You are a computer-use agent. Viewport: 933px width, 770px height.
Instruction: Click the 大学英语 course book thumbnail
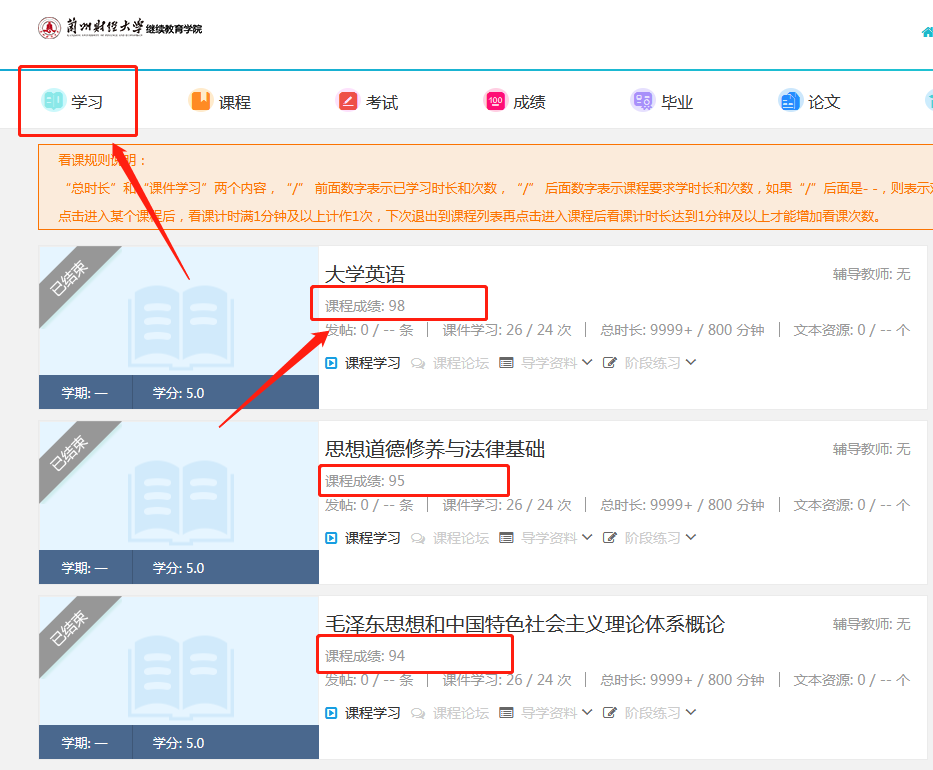[x=179, y=311]
